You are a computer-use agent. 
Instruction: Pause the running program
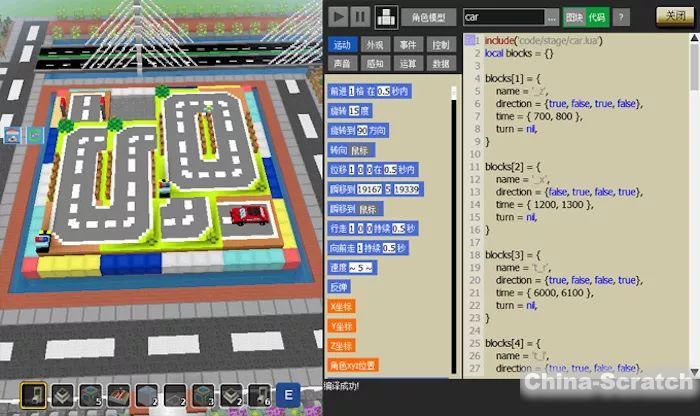pyautogui.click(x=361, y=17)
